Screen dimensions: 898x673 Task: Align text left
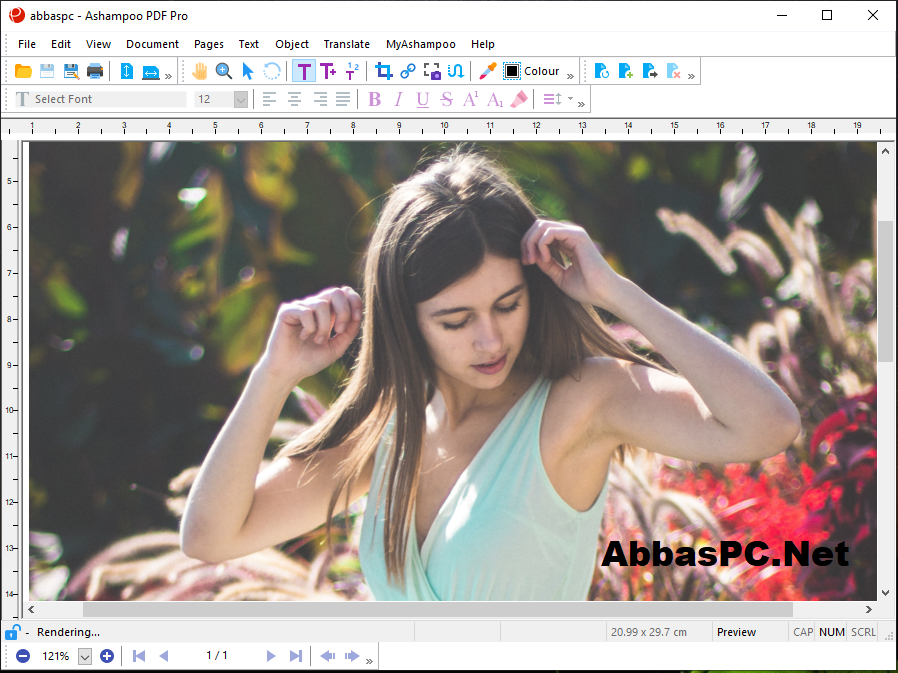click(269, 99)
